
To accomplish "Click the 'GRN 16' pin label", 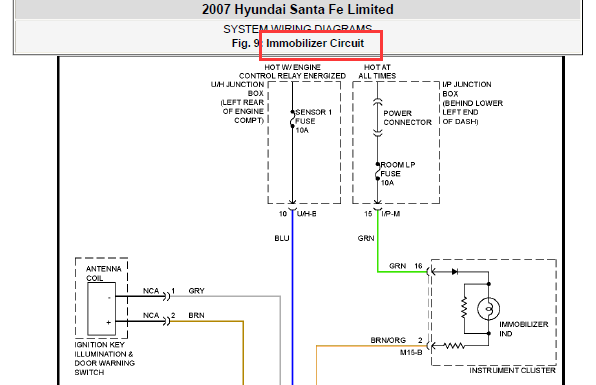I will coord(406,266).
